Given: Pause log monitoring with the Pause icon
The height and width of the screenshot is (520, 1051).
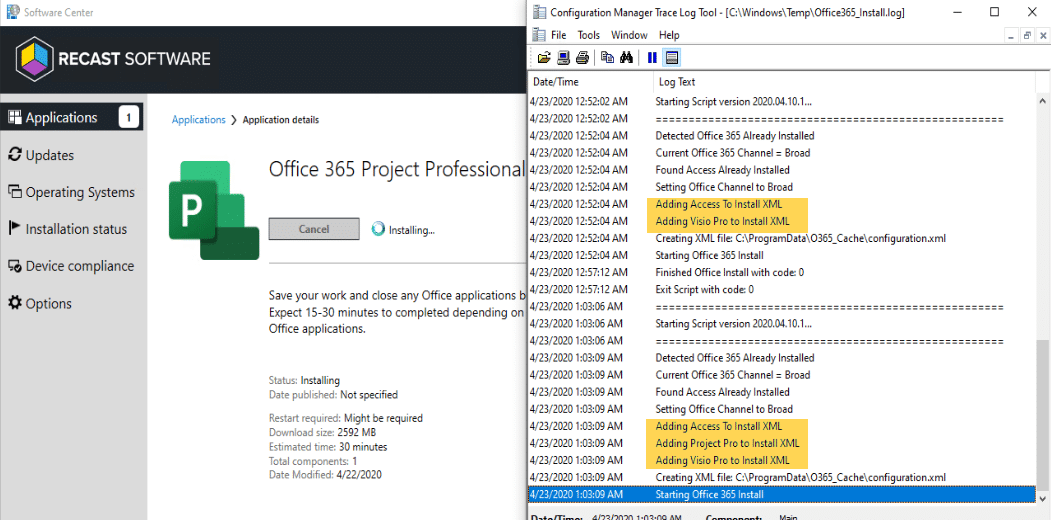Looking at the screenshot, I should (x=652, y=57).
